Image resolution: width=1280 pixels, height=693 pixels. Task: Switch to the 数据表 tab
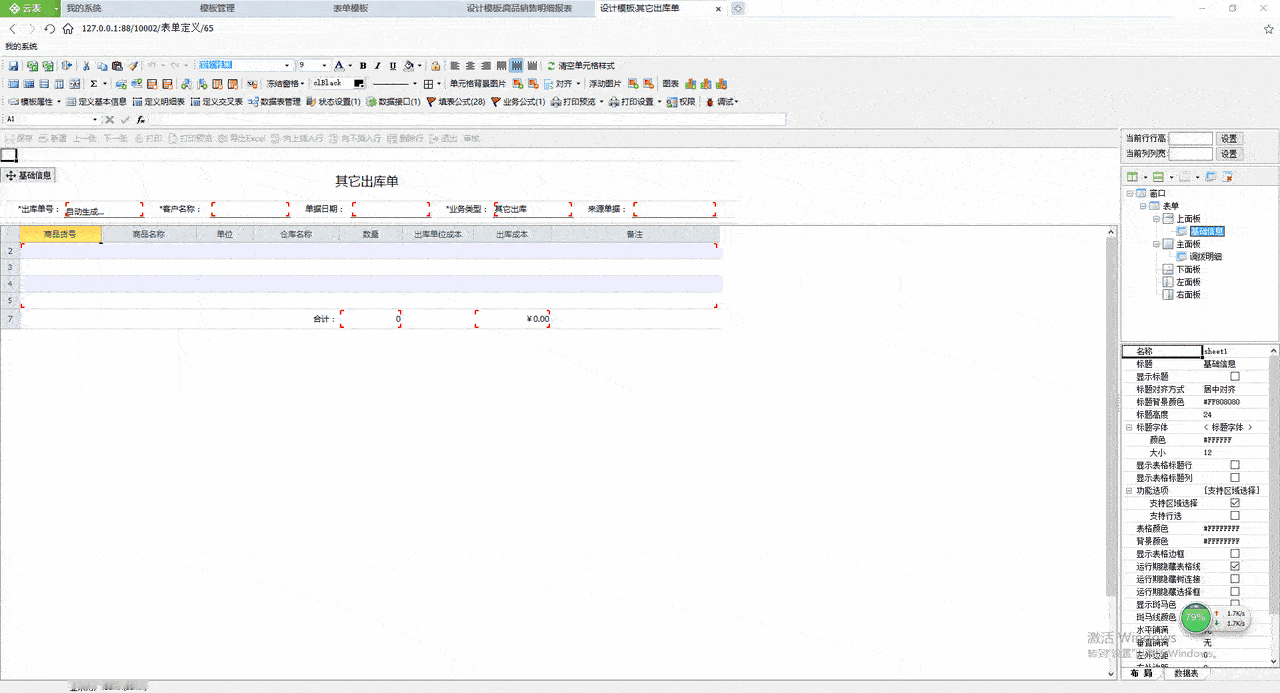point(1188,674)
